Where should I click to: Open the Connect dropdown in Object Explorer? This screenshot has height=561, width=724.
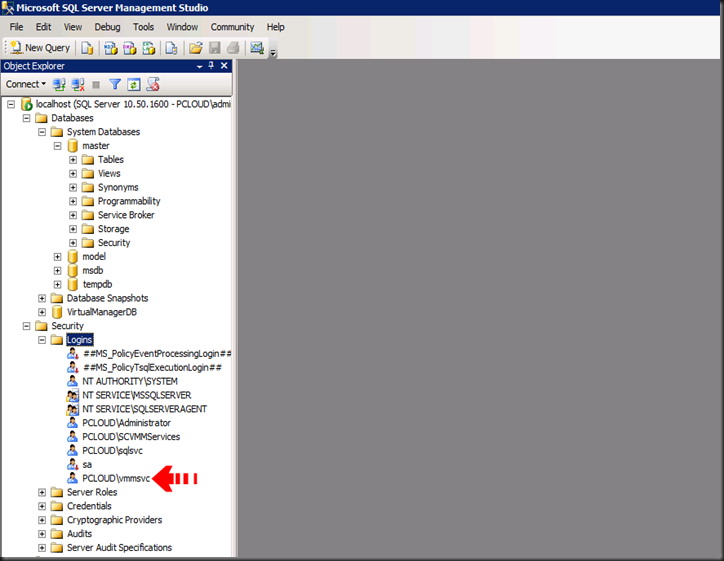pos(26,84)
